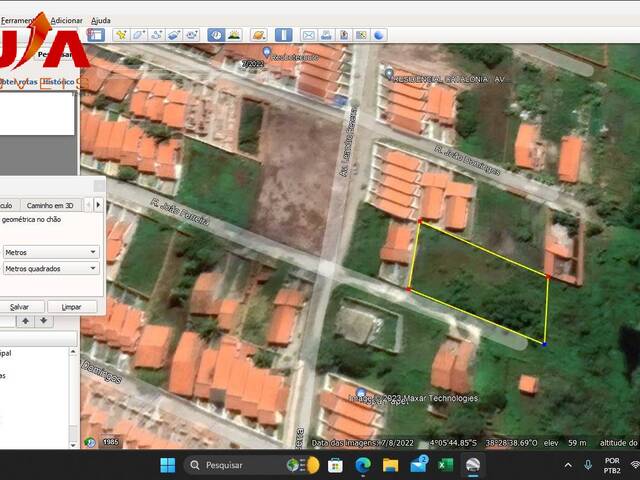
Task: Start recording a tour
Action: (x=191, y=35)
